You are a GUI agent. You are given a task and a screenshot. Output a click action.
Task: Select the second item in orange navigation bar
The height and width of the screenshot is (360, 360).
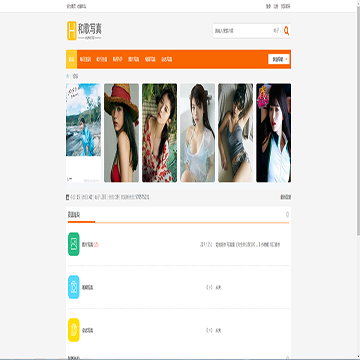point(85,59)
